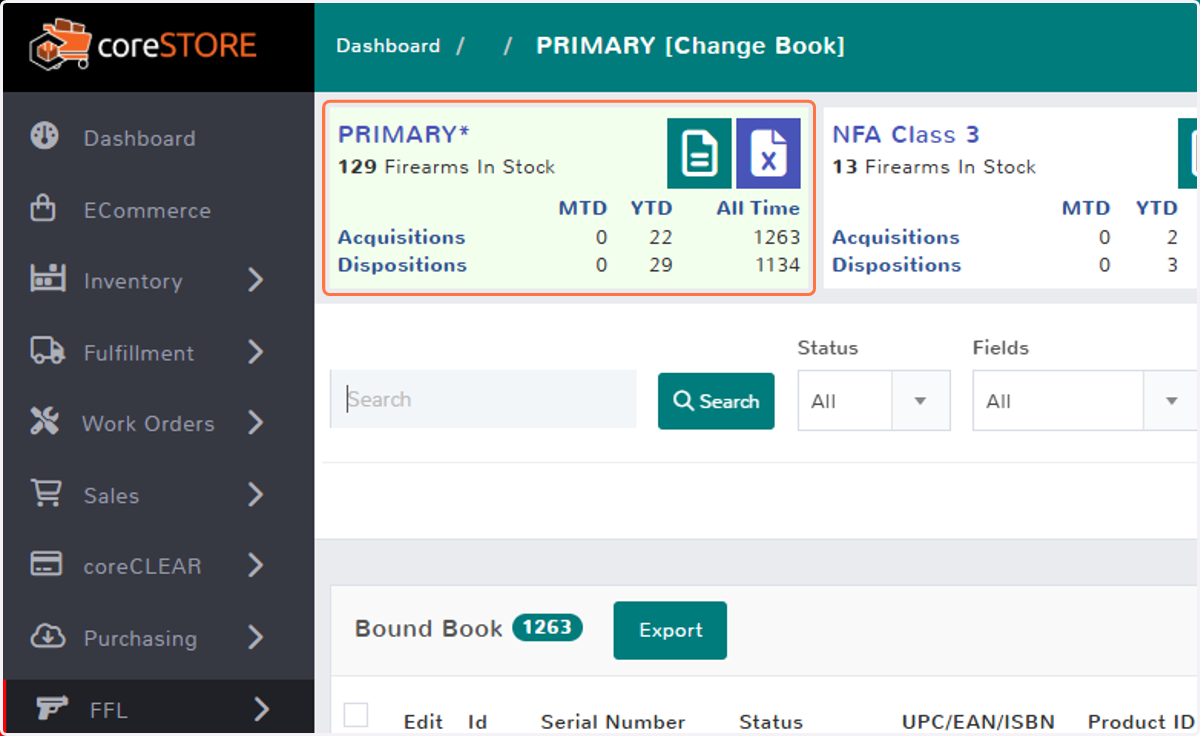Screen dimensions: 1200x736
Task: Select the FFL sidebar item
Action: [109, 710]
